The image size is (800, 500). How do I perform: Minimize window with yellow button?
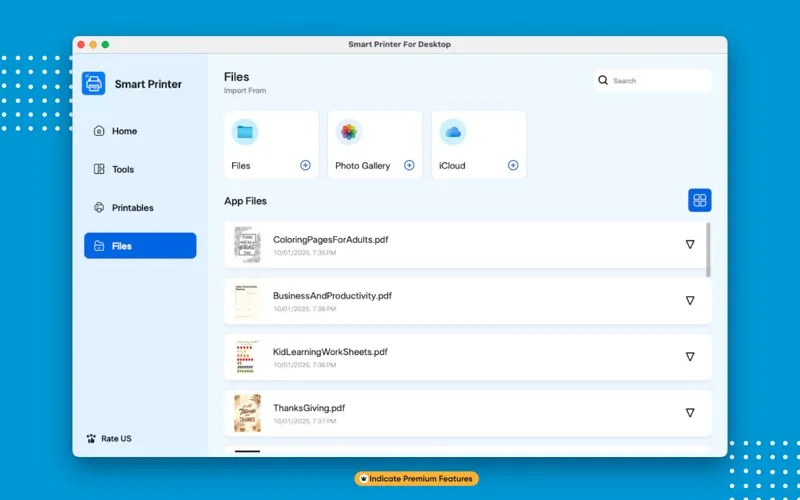click(x=93, y=45)
